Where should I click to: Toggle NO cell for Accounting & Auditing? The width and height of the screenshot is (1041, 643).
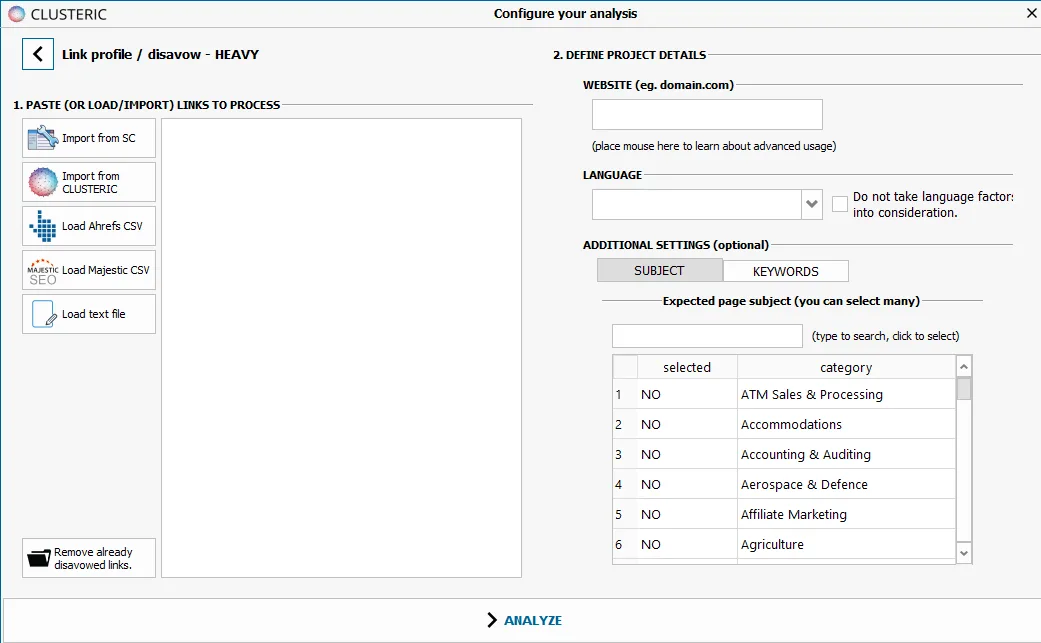pyautogui.click(x=687, y=455)
